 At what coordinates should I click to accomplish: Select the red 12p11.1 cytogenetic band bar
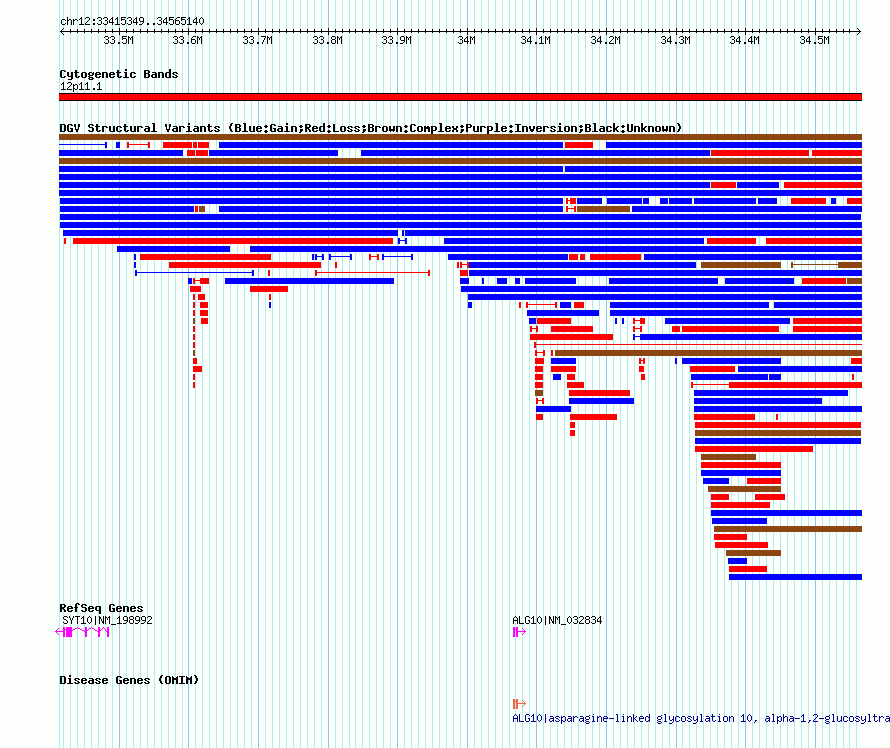[460, 97]
